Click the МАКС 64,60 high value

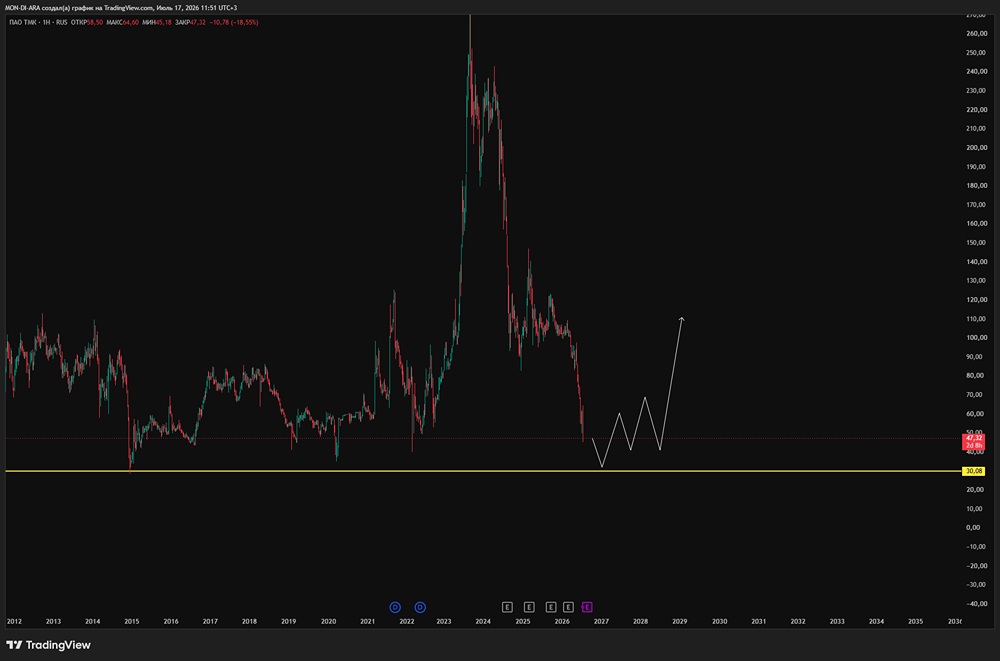coord(122,22)
